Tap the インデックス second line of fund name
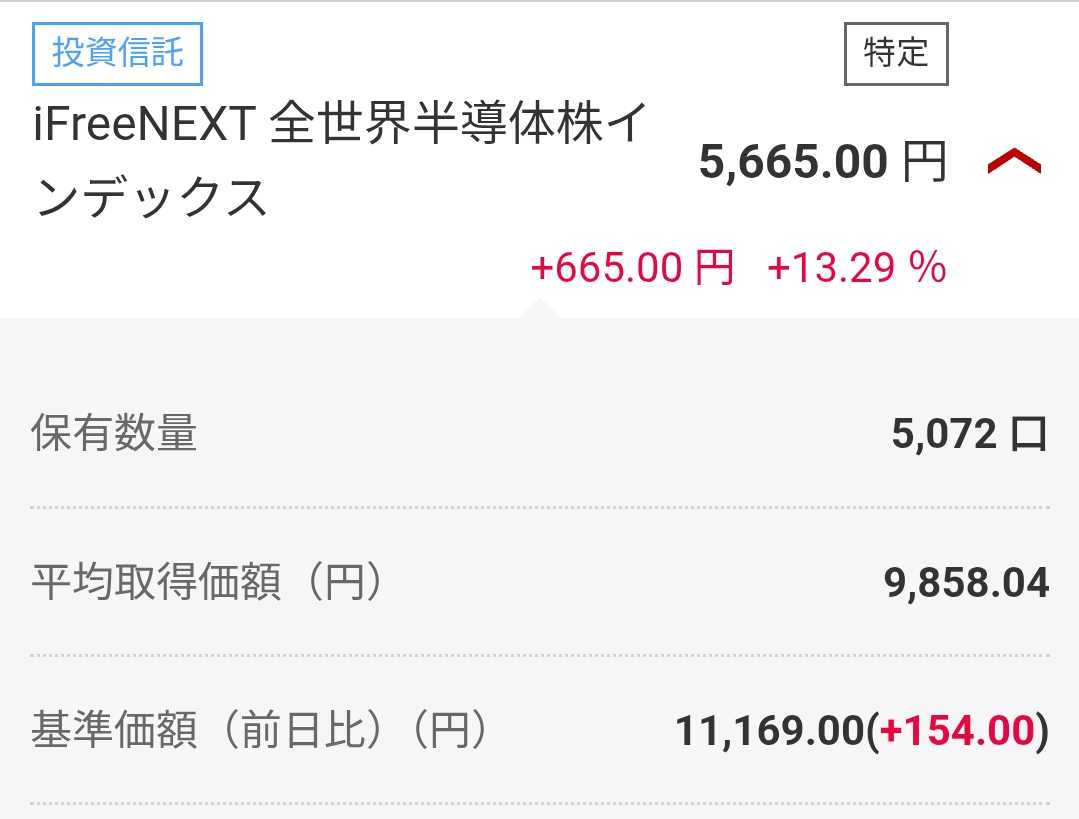Screen dimensions: 1079x819 coord(151,197)
